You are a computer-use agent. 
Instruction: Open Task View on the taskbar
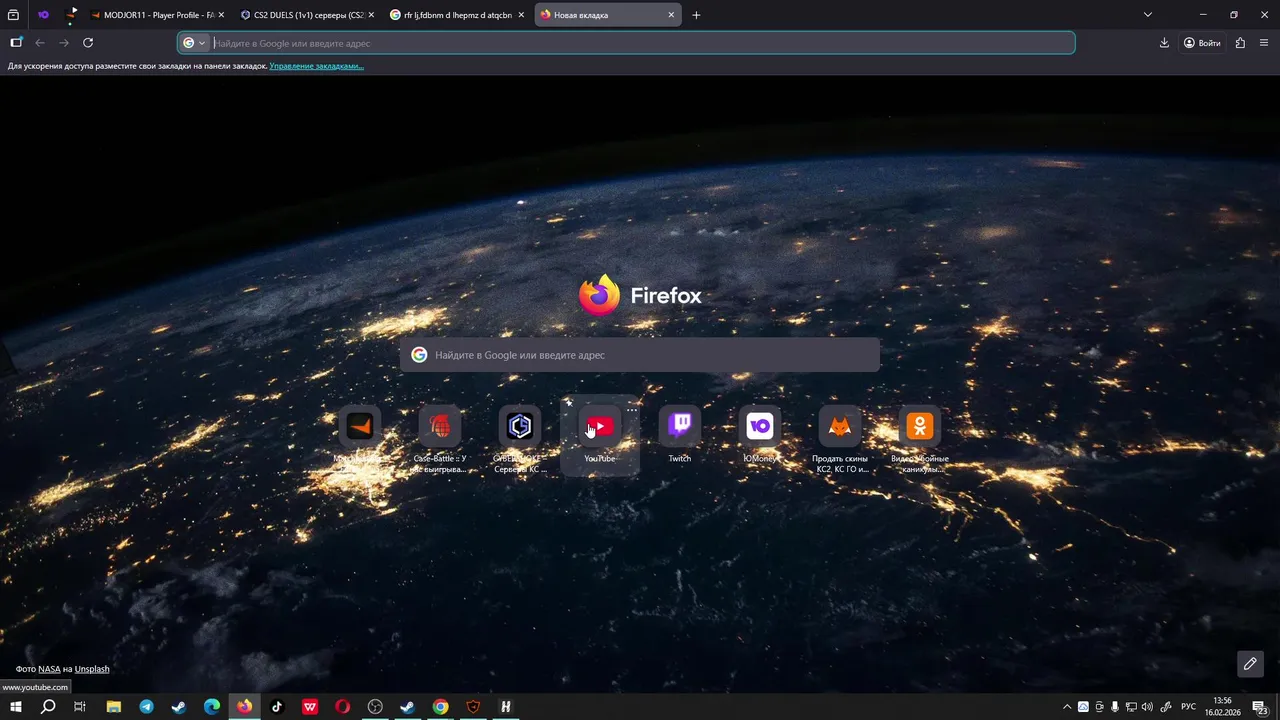(x=80, y=707)
